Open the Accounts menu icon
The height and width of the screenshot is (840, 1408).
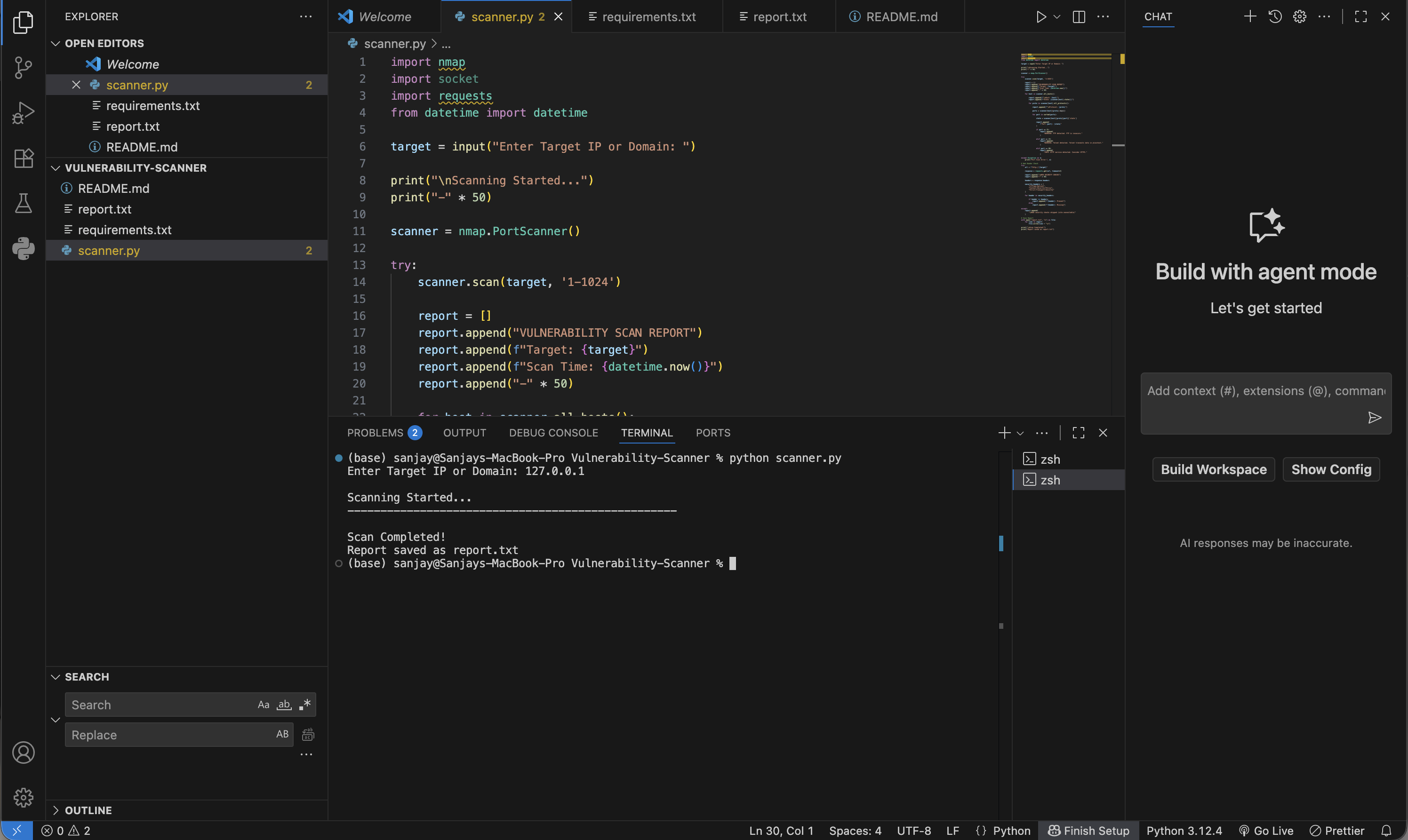tap(23, 752)
